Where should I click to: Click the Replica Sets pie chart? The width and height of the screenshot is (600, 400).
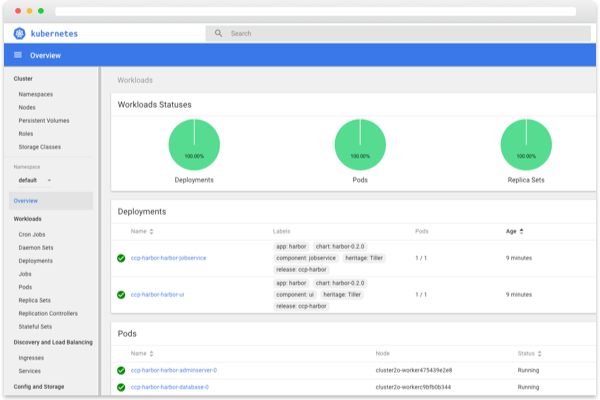pyautogui.click(x=526, y=145)
